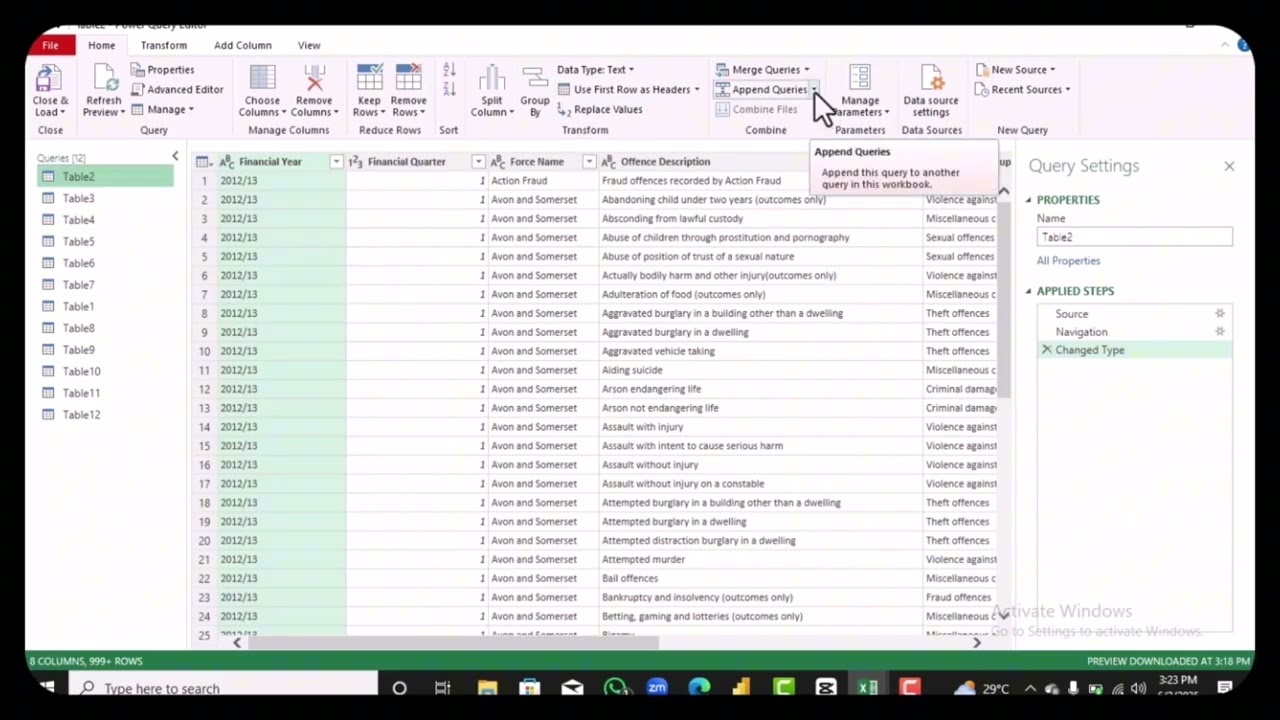Open the Advanced Editor
This screenshot has width=1280, height=720.
177,89
